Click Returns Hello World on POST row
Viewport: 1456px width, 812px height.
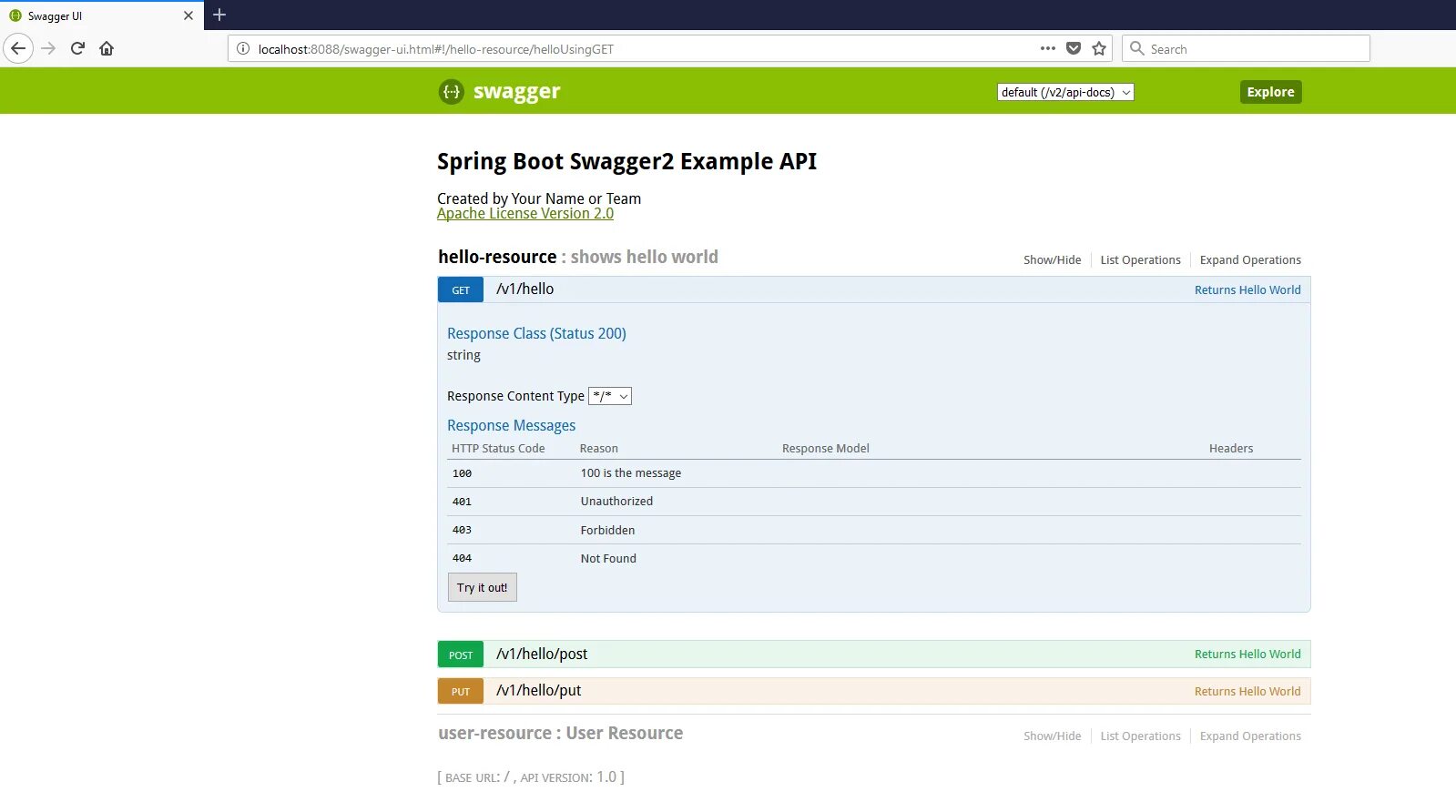[x=1247, y=654]
